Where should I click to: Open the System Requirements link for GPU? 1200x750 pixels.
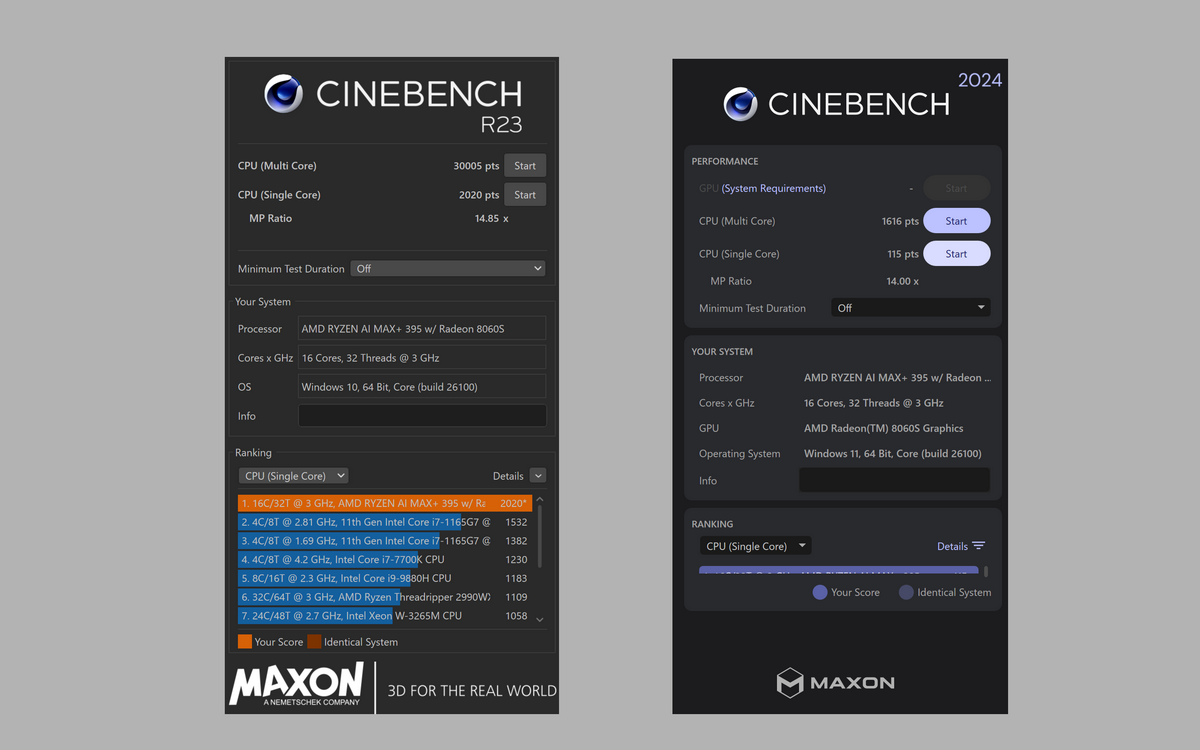point(774,188)
